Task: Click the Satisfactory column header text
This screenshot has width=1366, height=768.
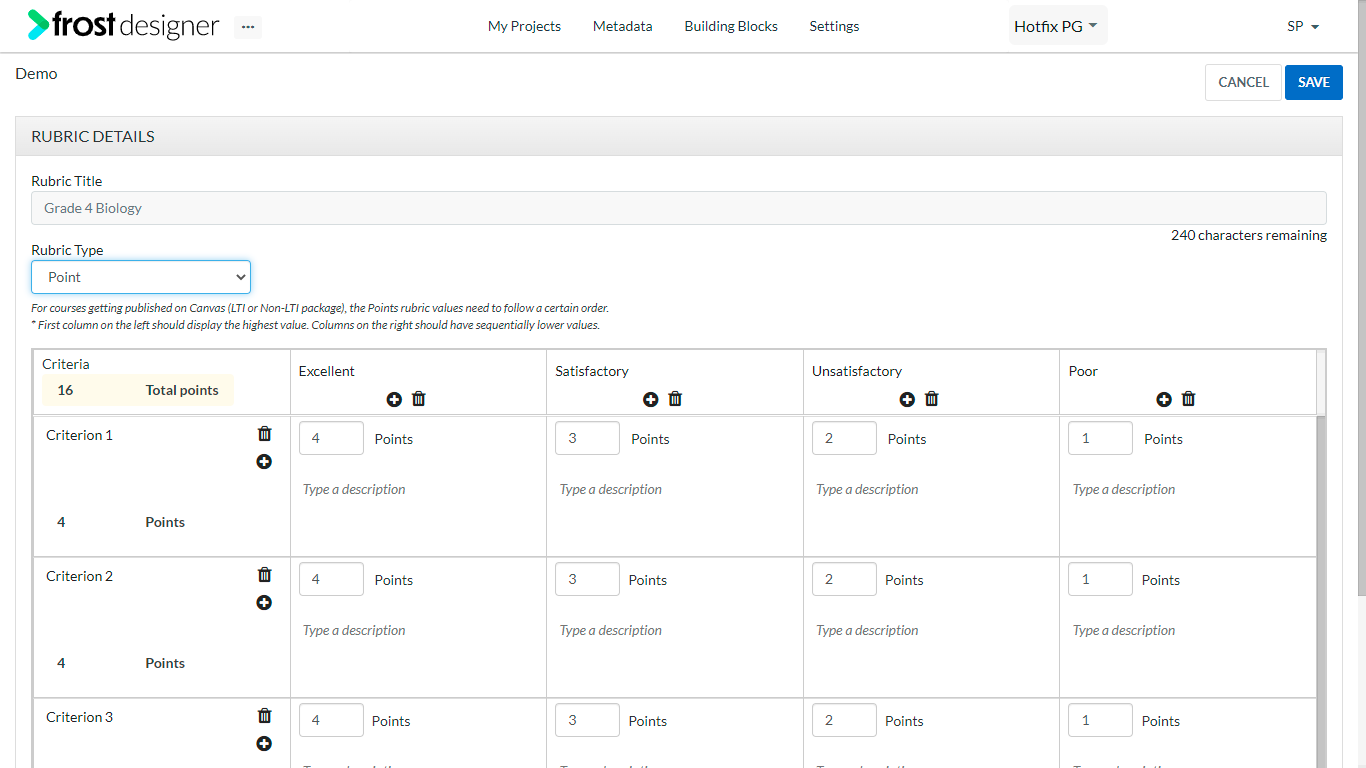Action: click(592, 371)
